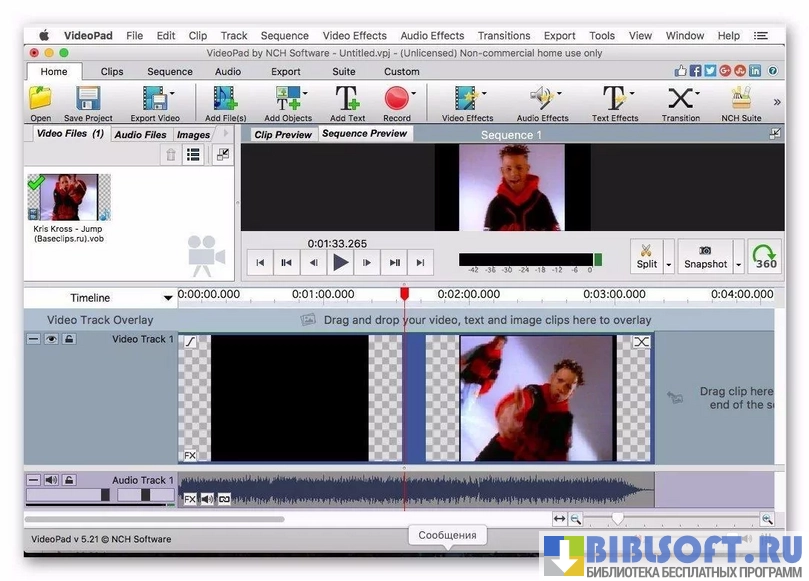Open the Split options dropdown arrow
This screenshot has width=809, height=581.
point(668,265)
